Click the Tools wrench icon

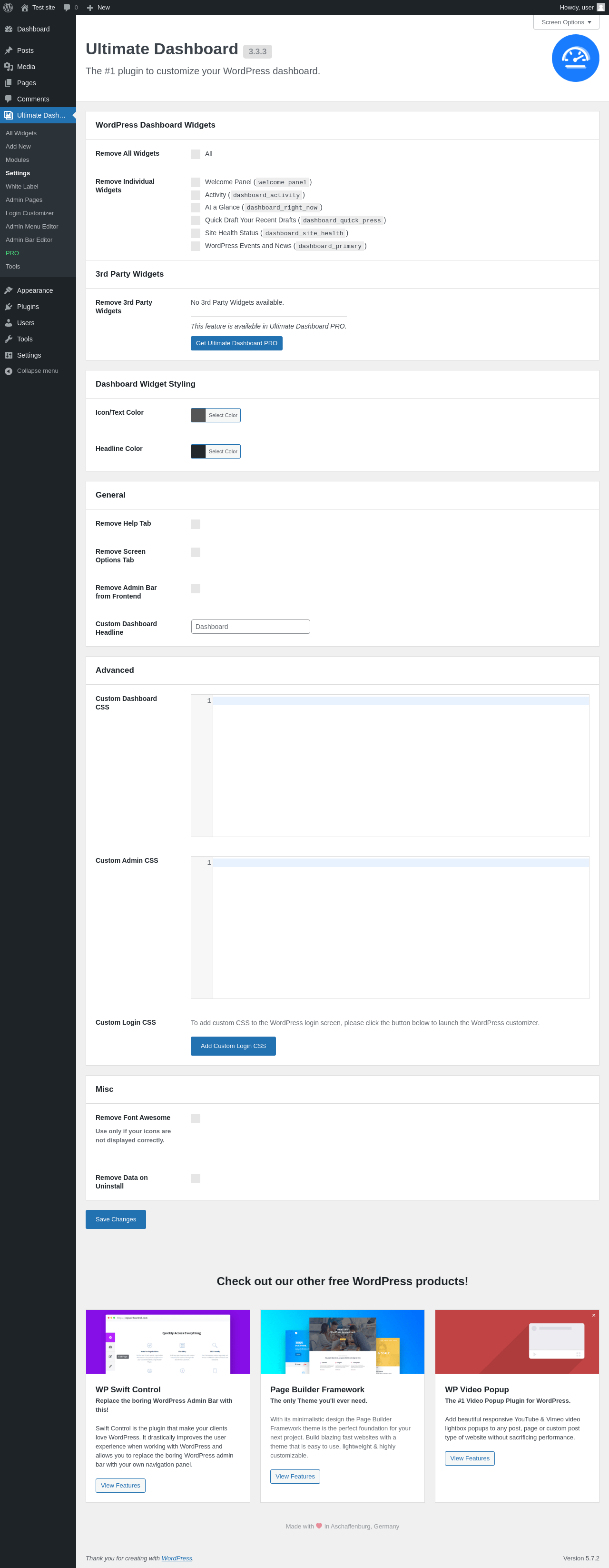coord(9,339)
